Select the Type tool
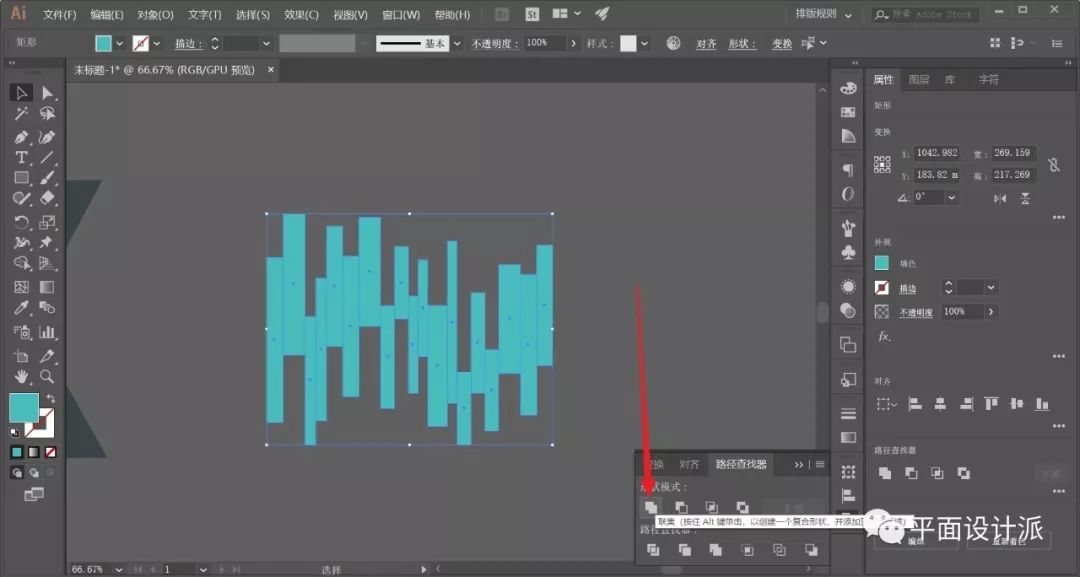 [x=21, y=158]
